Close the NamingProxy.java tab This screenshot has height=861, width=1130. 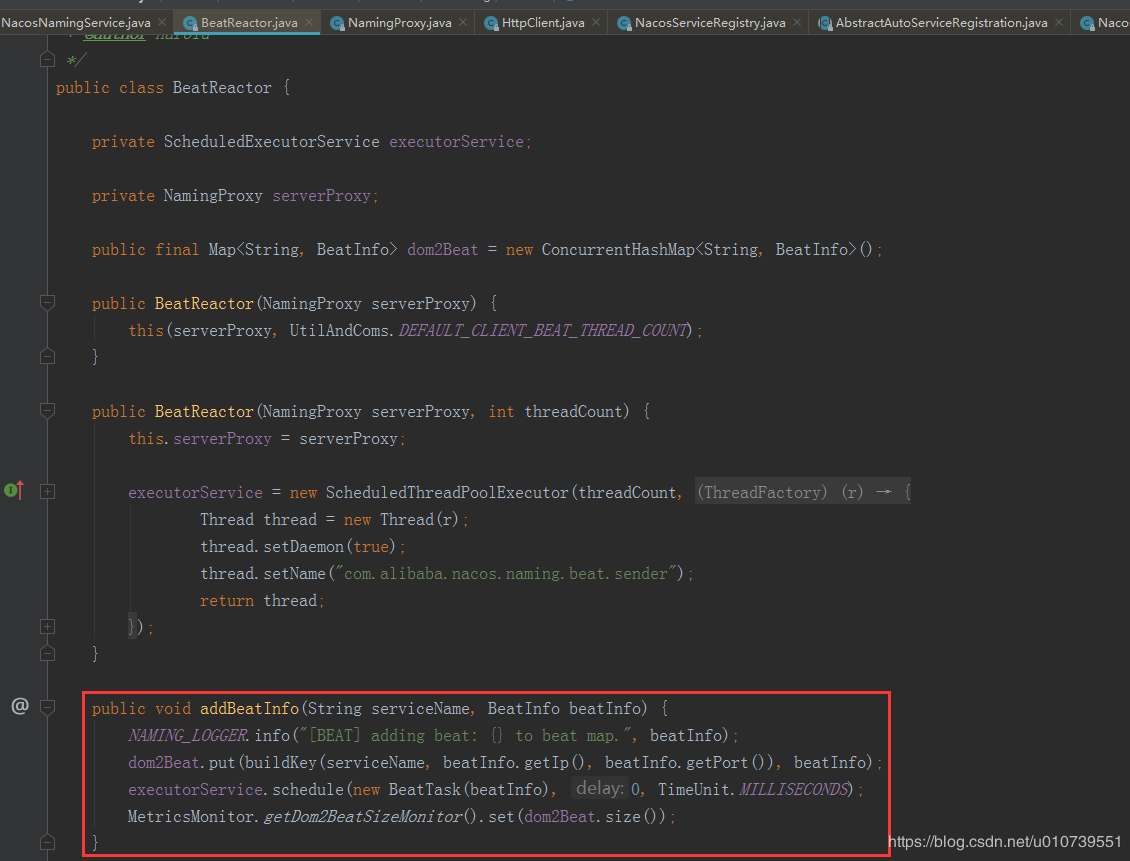click(463, 22)
